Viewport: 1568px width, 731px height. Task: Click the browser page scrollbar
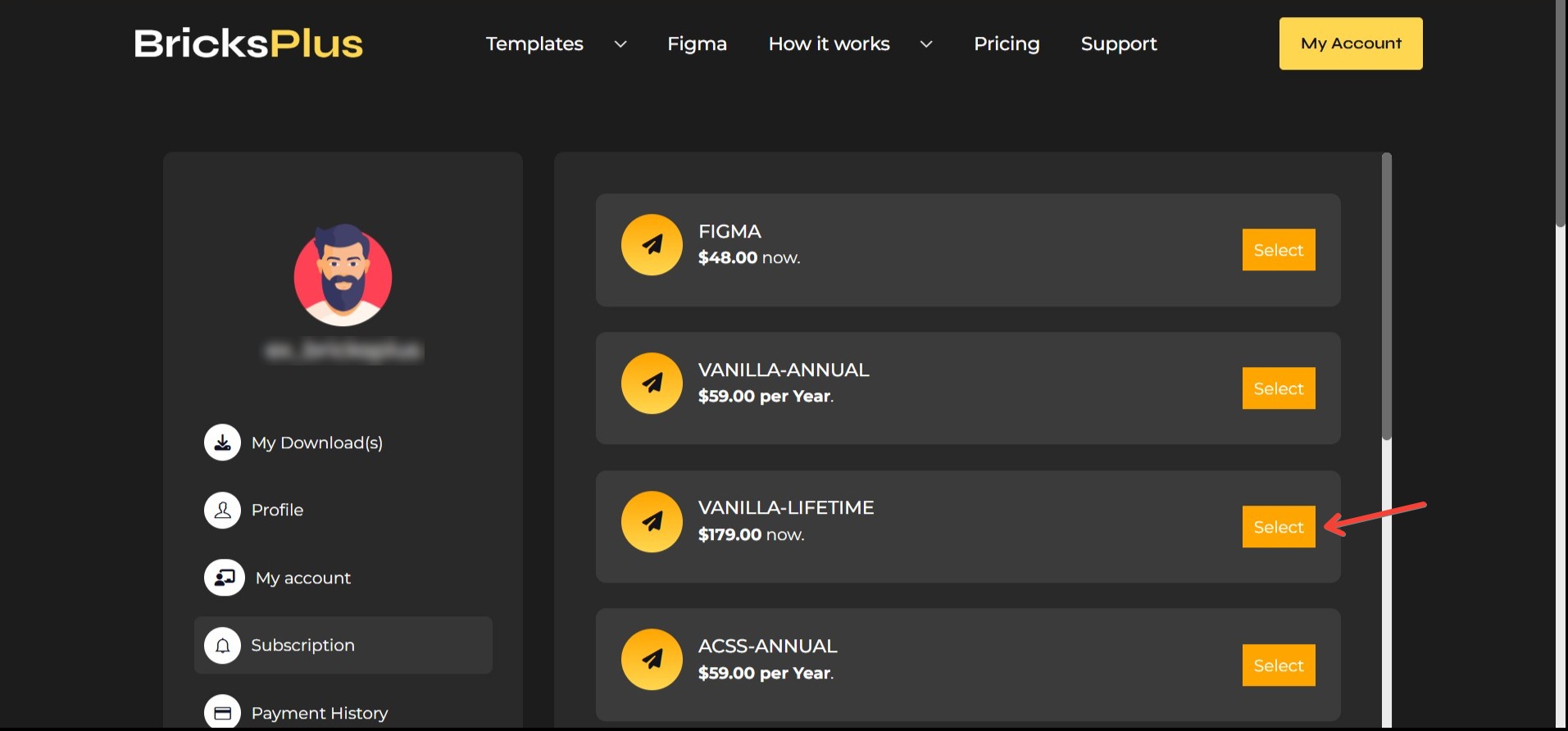[x=1561, y=113]
